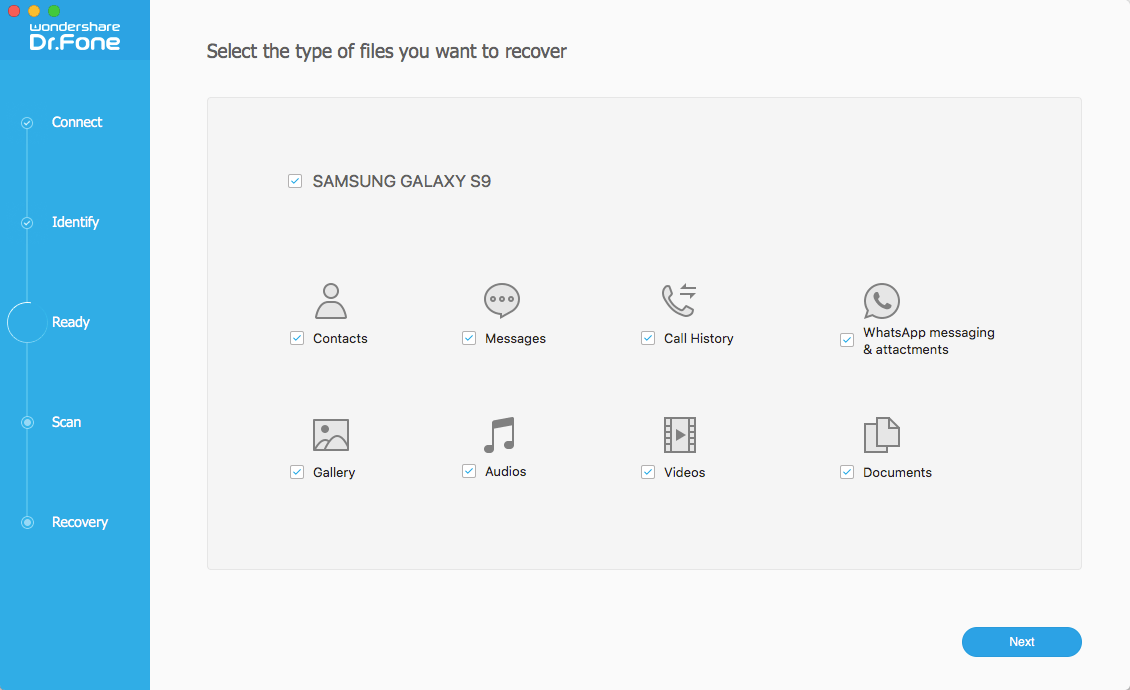Uncheck the Contacts checkbox
Image resolution: width=1130 pixels, height=690 pixels.
[x=297, y=338]
